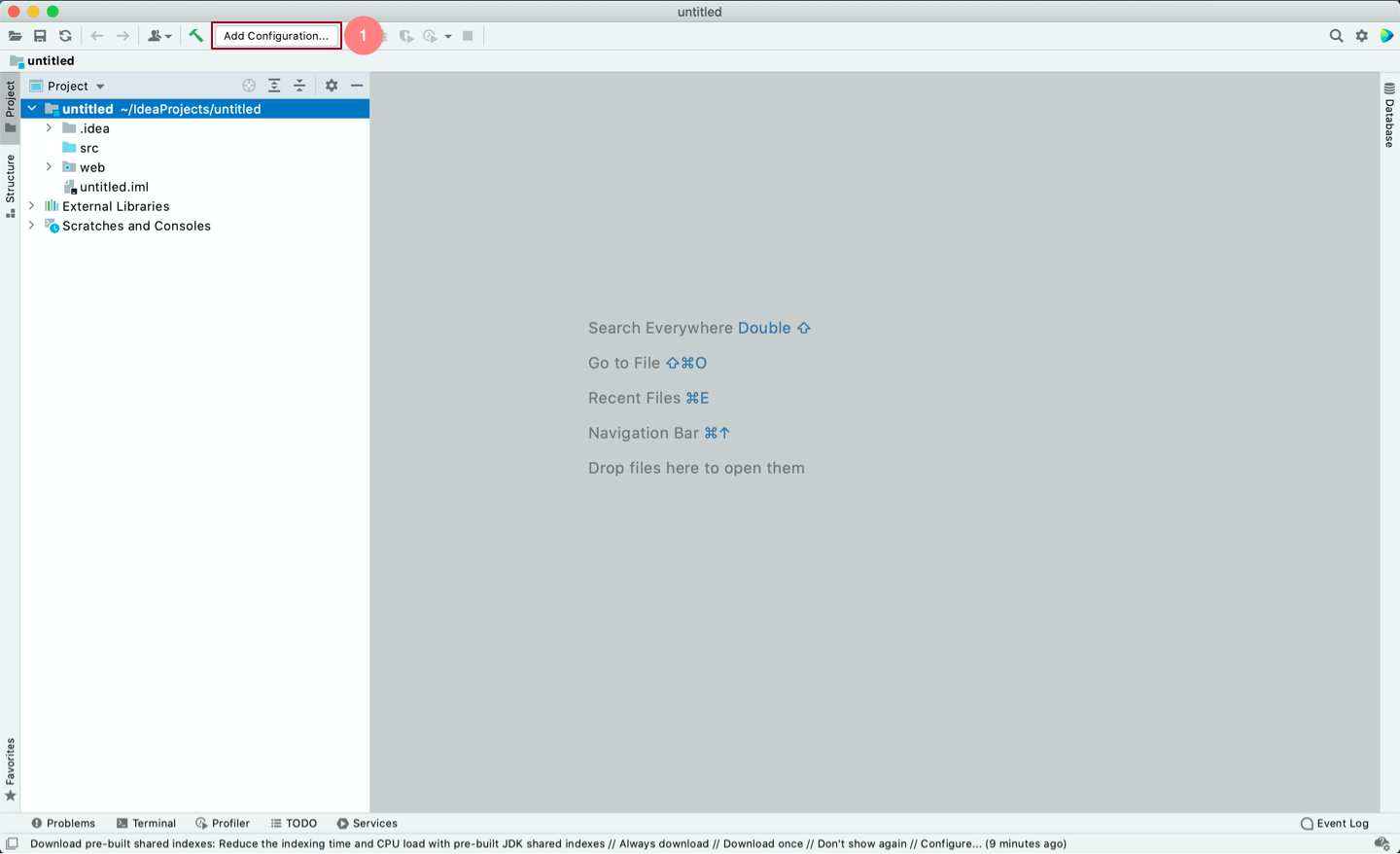Select the .idea folder
Viewport: 1400px width, 854px height.
point(87,128)
